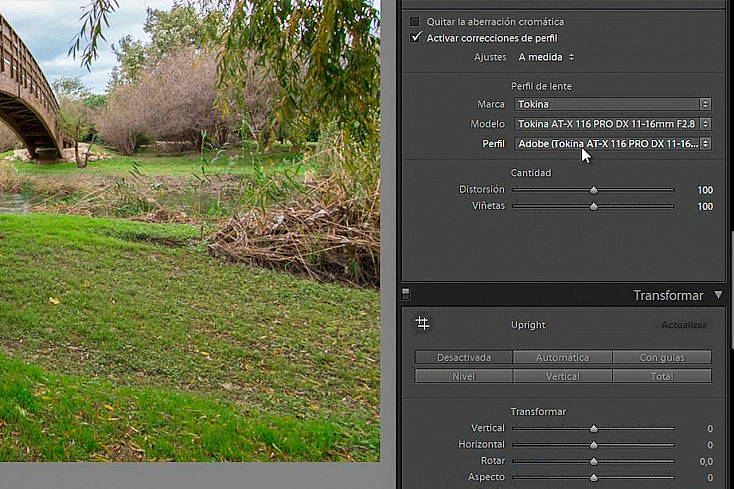The image size is (734, 489).
Task: Apply Total Upright correction
Action: click(x=662, y=376)
